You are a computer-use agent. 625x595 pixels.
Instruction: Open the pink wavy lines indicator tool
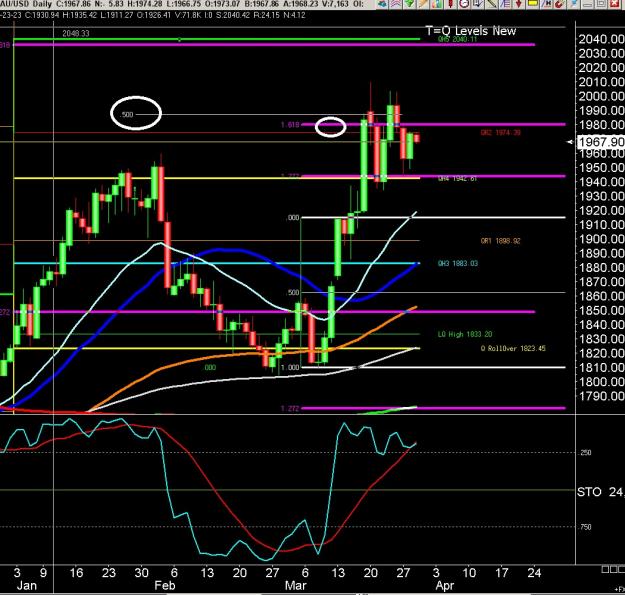tap(395, 4)
